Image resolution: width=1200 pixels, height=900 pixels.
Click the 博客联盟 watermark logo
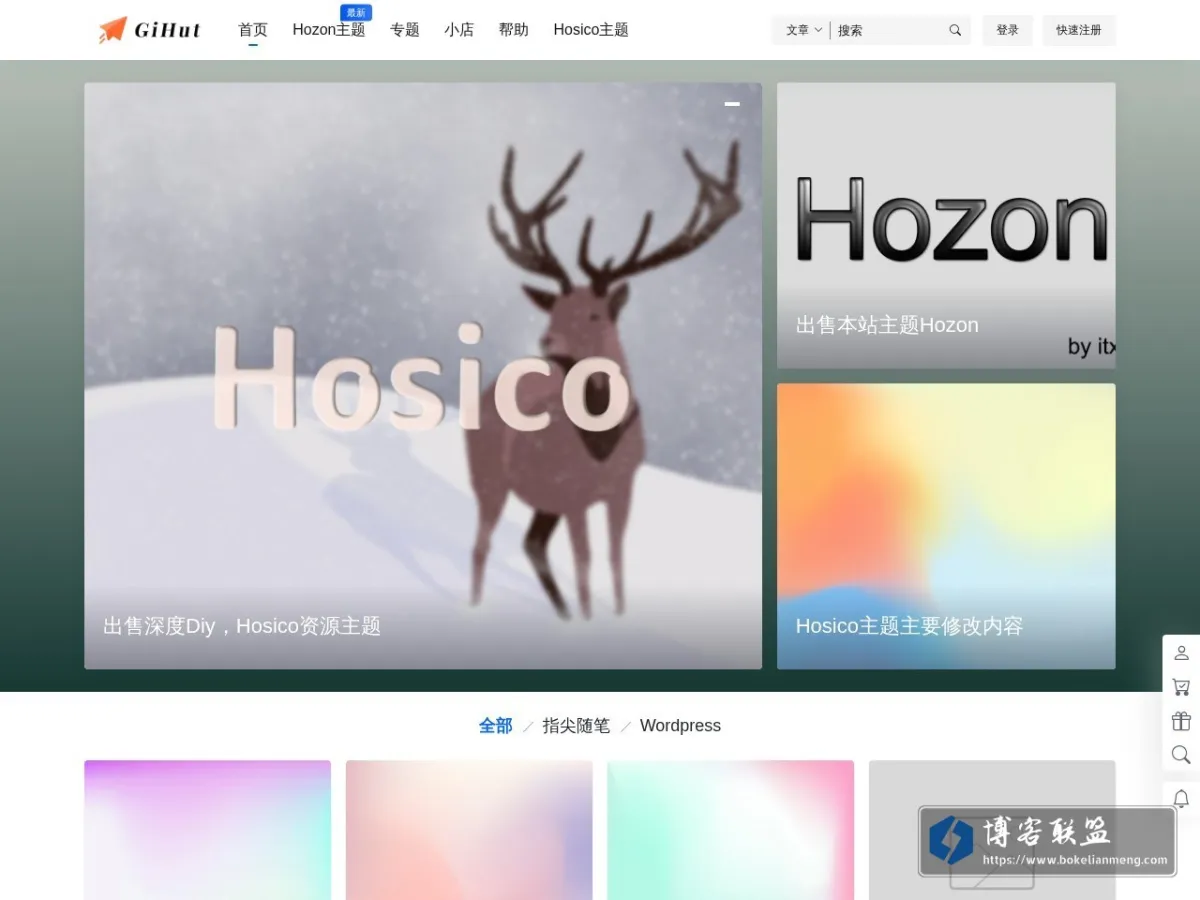tap(1047, 841)
